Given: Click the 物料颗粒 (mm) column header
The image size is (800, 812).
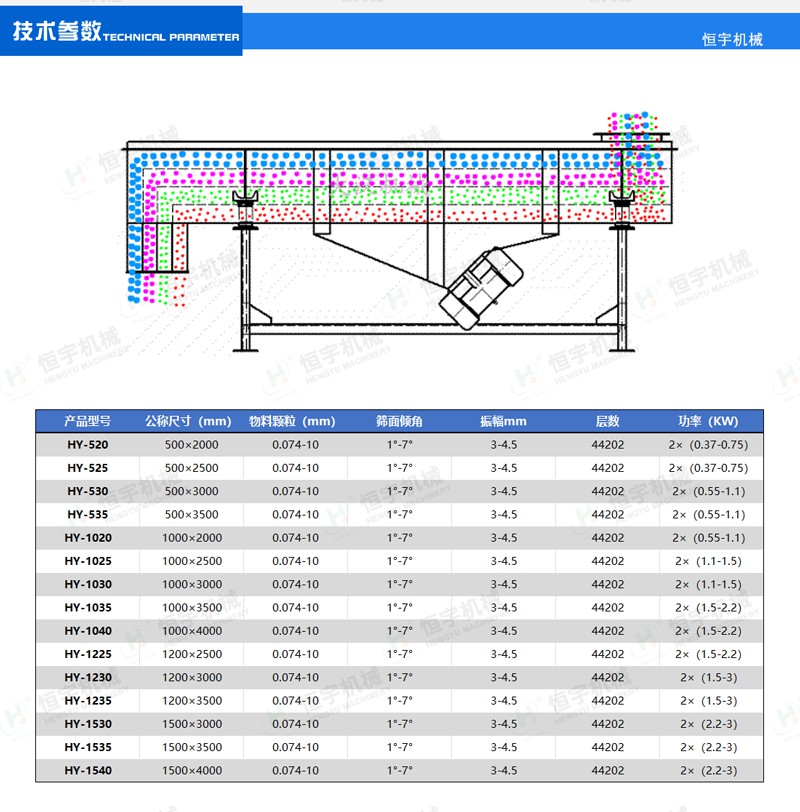Looking at the screenshot, I should pyautogui.click(x=292, y=421).
